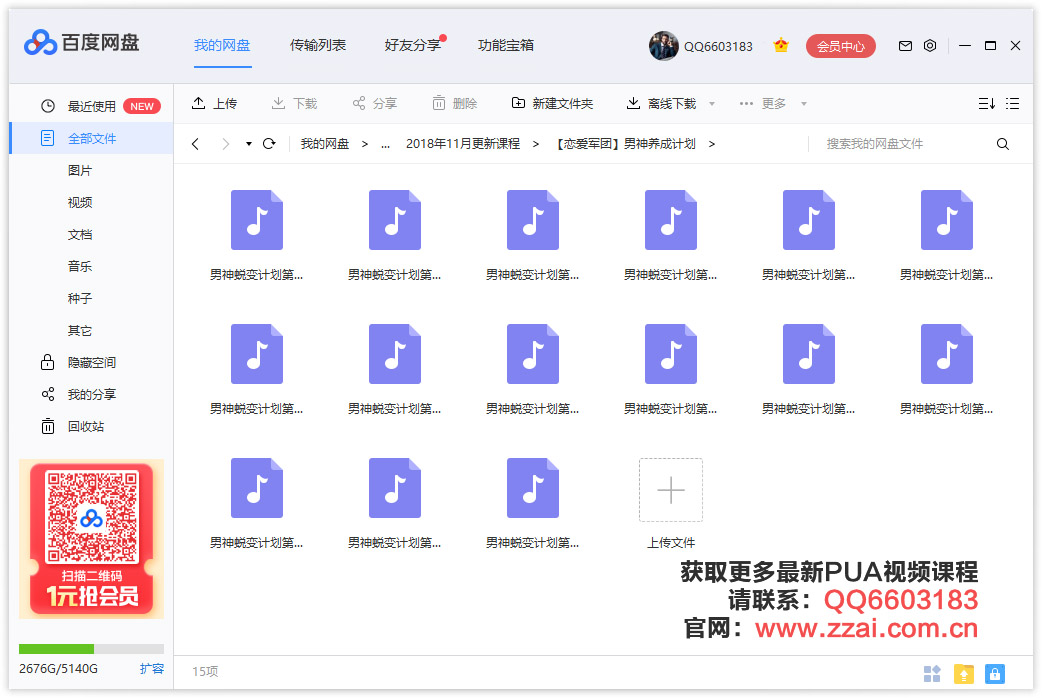Open the 传输列表 tab
This screenshot has height=698, width=1042.
(x=318, y=45)
